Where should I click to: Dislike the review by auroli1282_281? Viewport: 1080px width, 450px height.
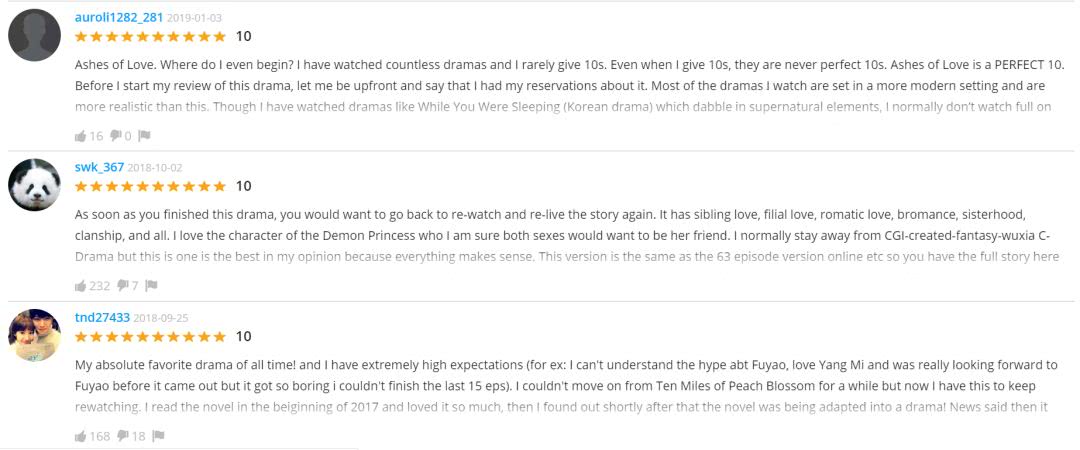tap(116, 135)
